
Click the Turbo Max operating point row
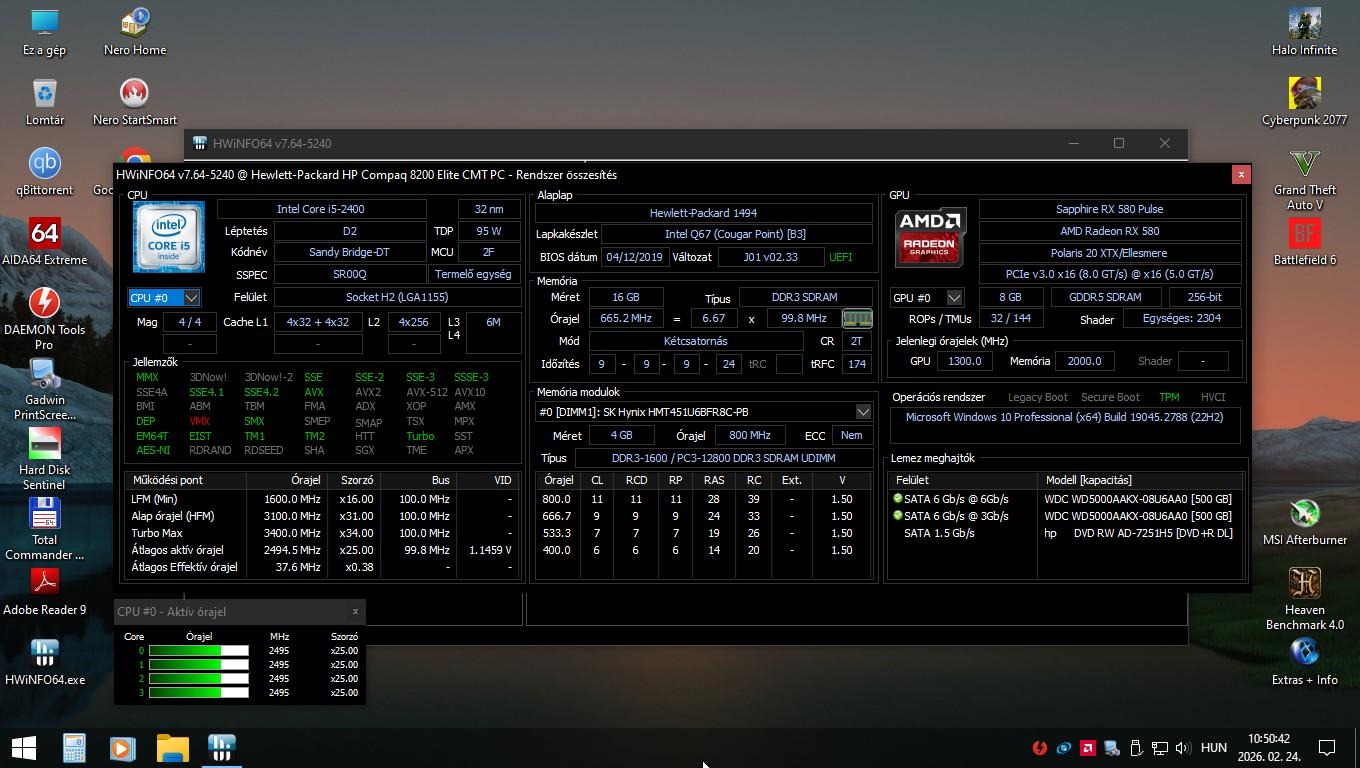point(323,533)
